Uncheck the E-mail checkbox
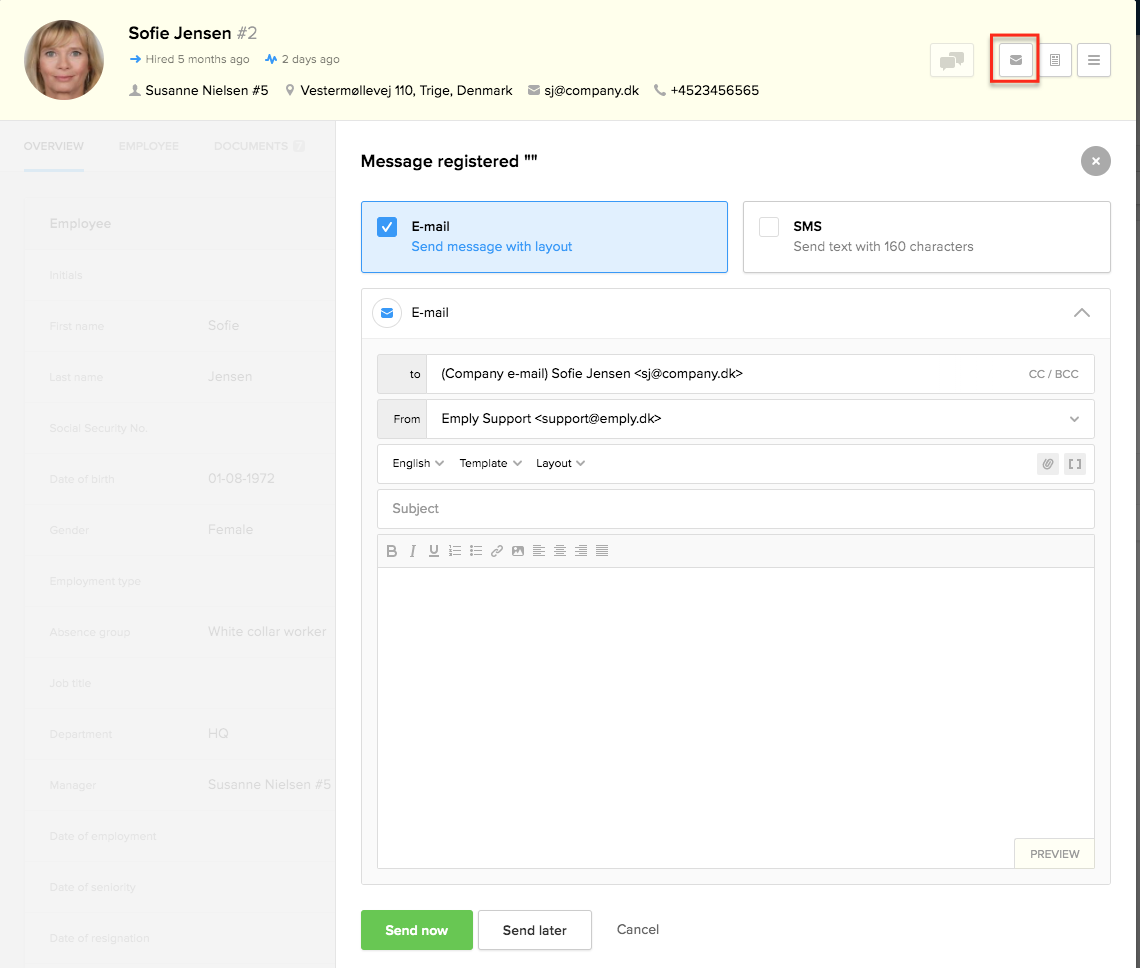1140x968 pixels. pos(387,227)
